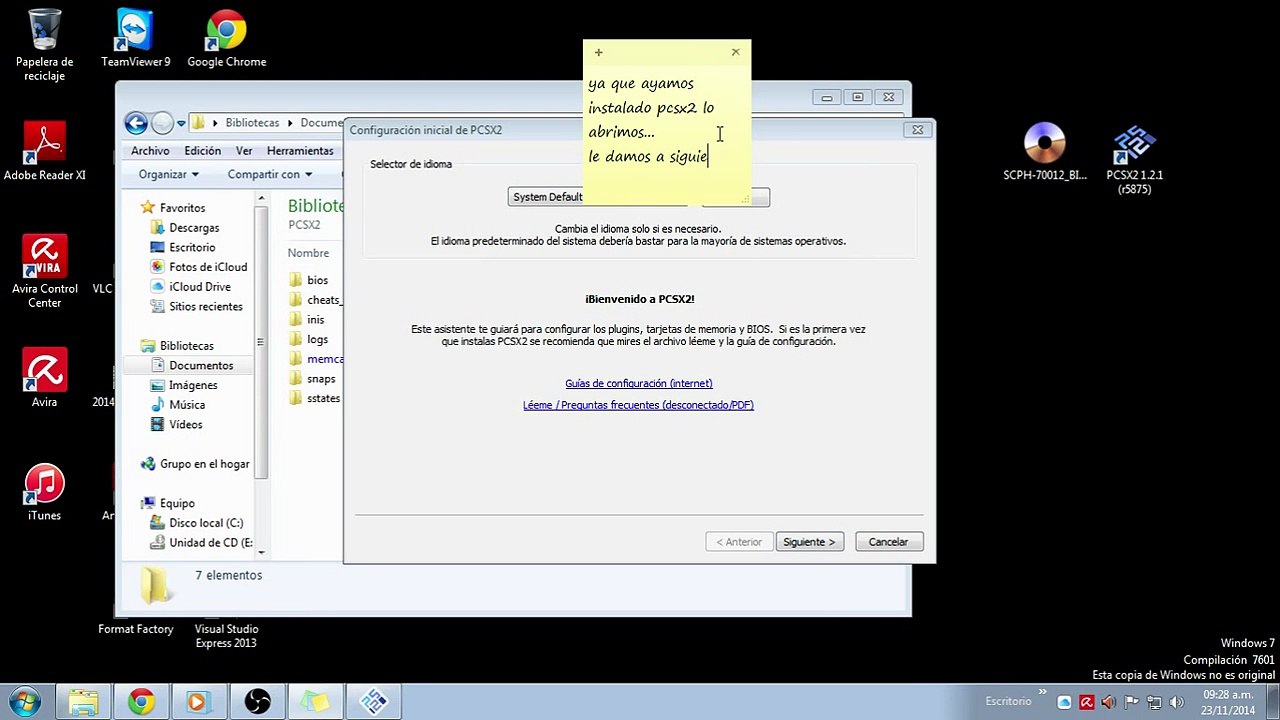Click the Escritorio taskbar toolbar label
Image resolution: width=1280 pixels, height=720 pixels.
click(1008, 702)
